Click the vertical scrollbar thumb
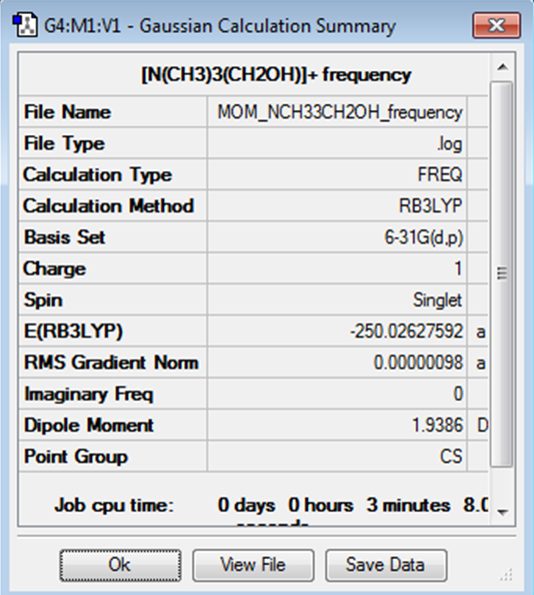The height and width of the screenshot is (595, 534). tap(502, 273)
